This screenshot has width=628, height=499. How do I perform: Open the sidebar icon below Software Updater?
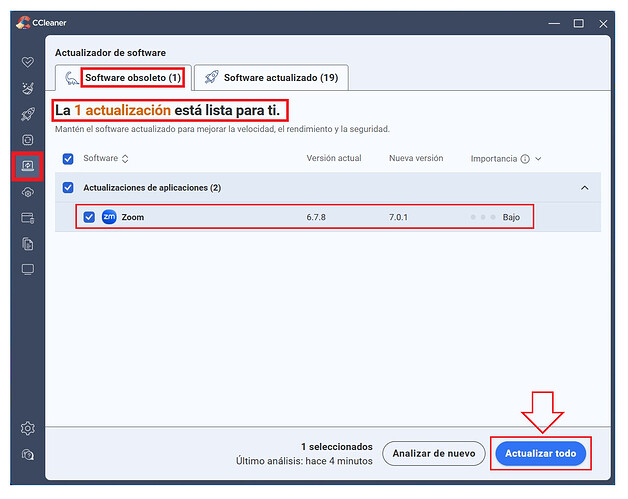click(28, 193)
